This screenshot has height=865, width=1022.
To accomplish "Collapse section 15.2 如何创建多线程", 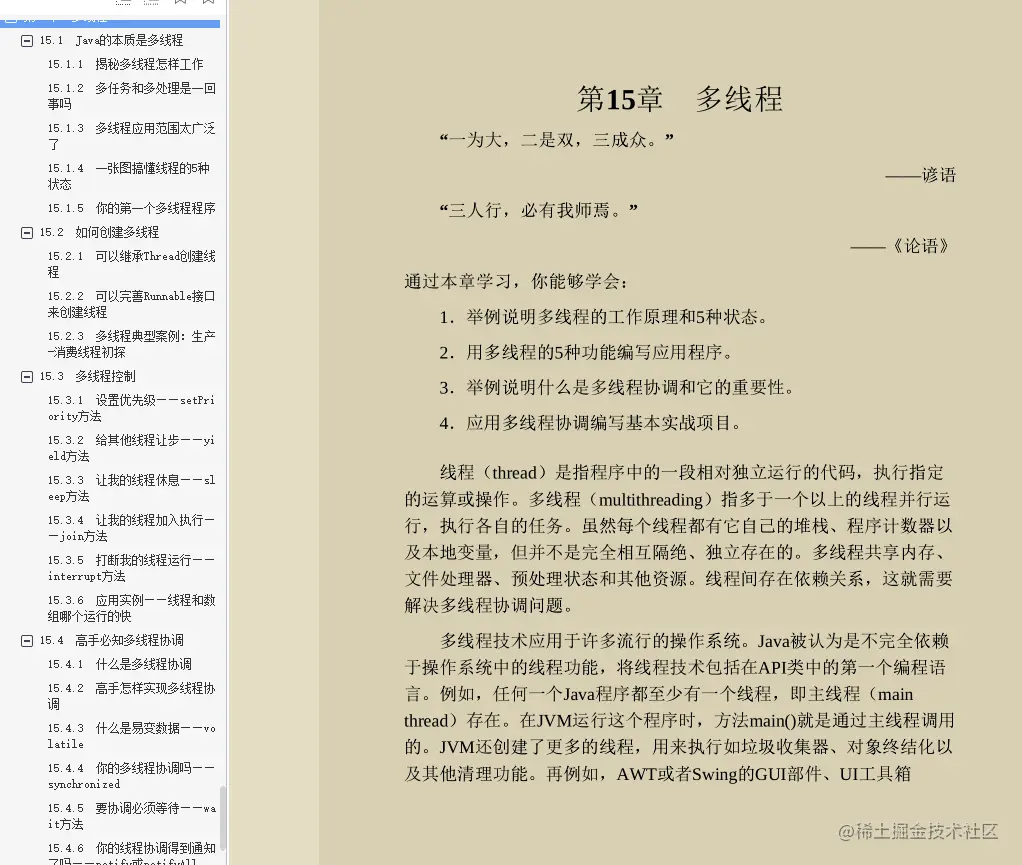I will pos(26,232).
